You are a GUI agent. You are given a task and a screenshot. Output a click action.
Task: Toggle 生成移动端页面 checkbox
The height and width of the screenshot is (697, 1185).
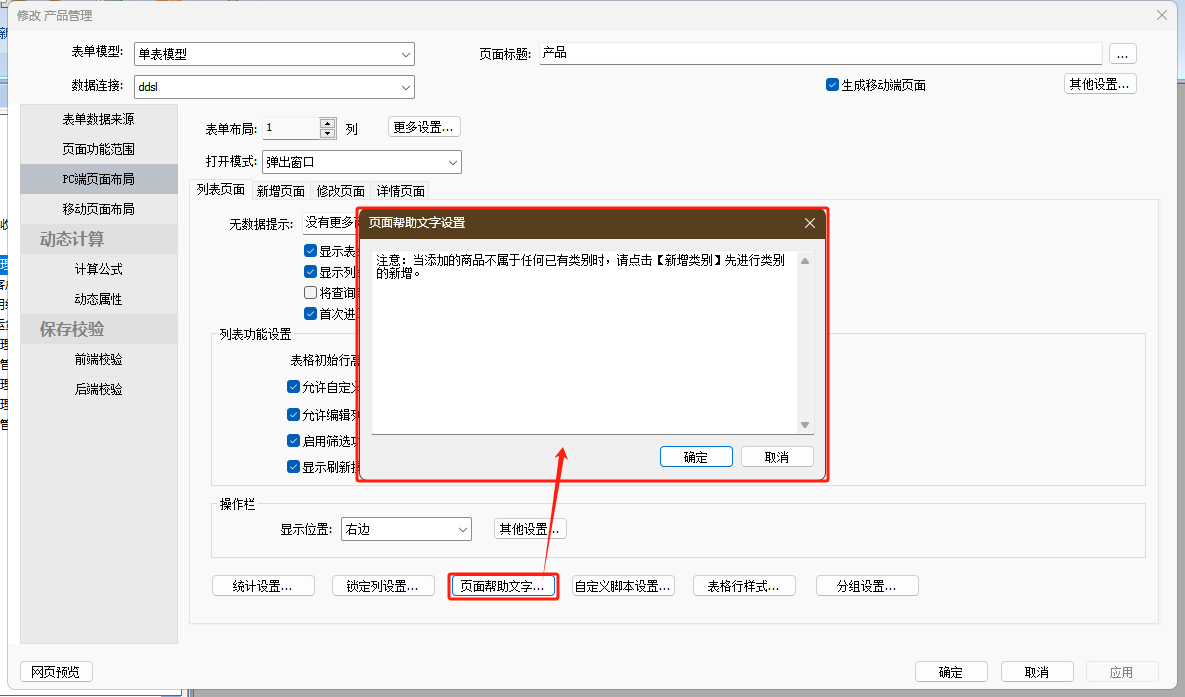tap(832, 85)
